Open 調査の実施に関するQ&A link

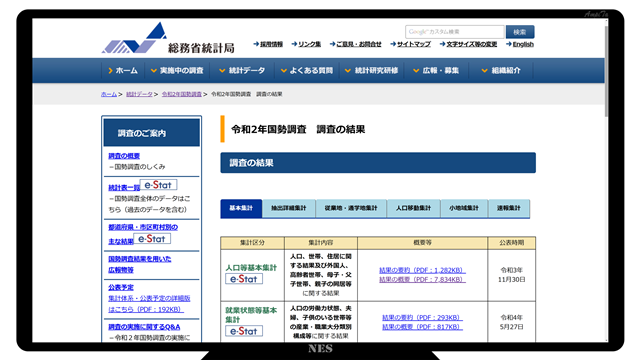pos(144,327)
